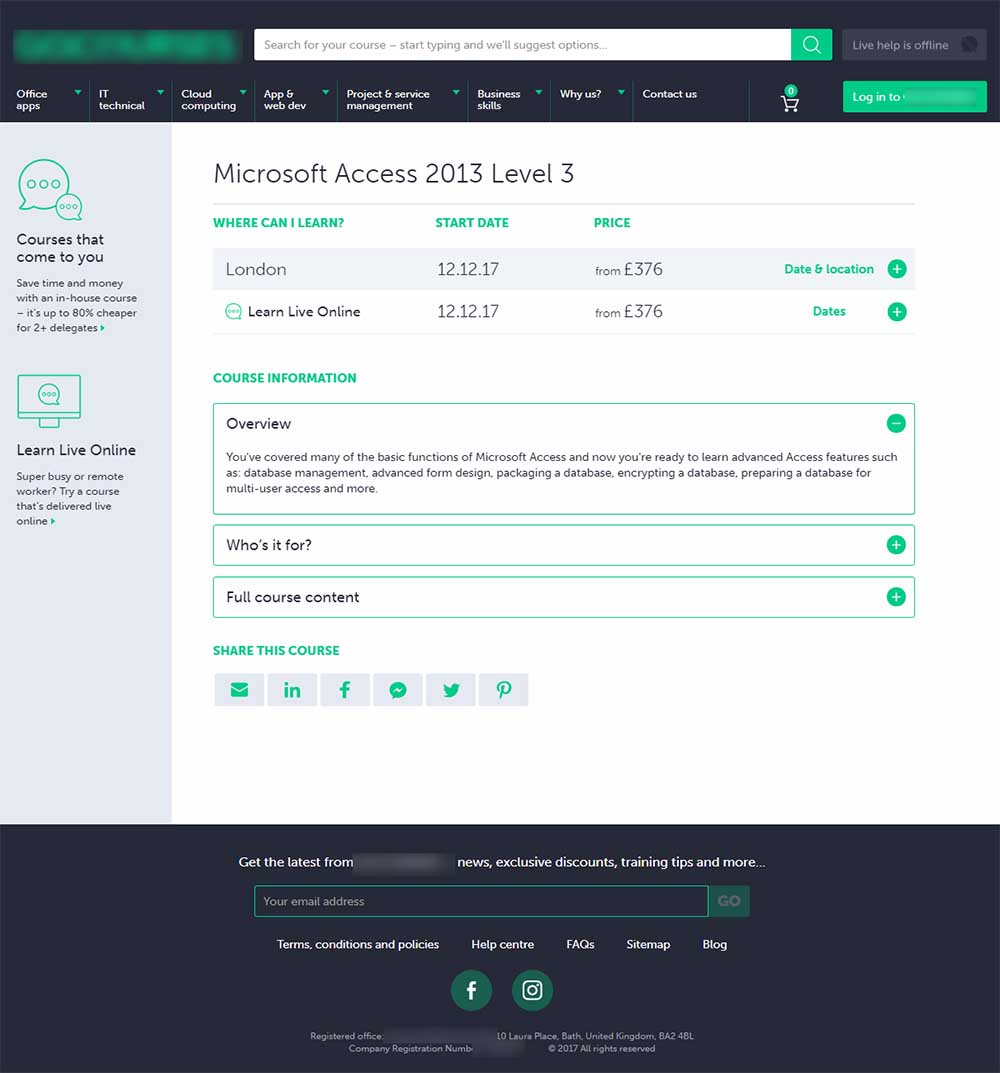
Task: Click the GO subscribe button
Action: pyautogui.click(x=729, y=901)
